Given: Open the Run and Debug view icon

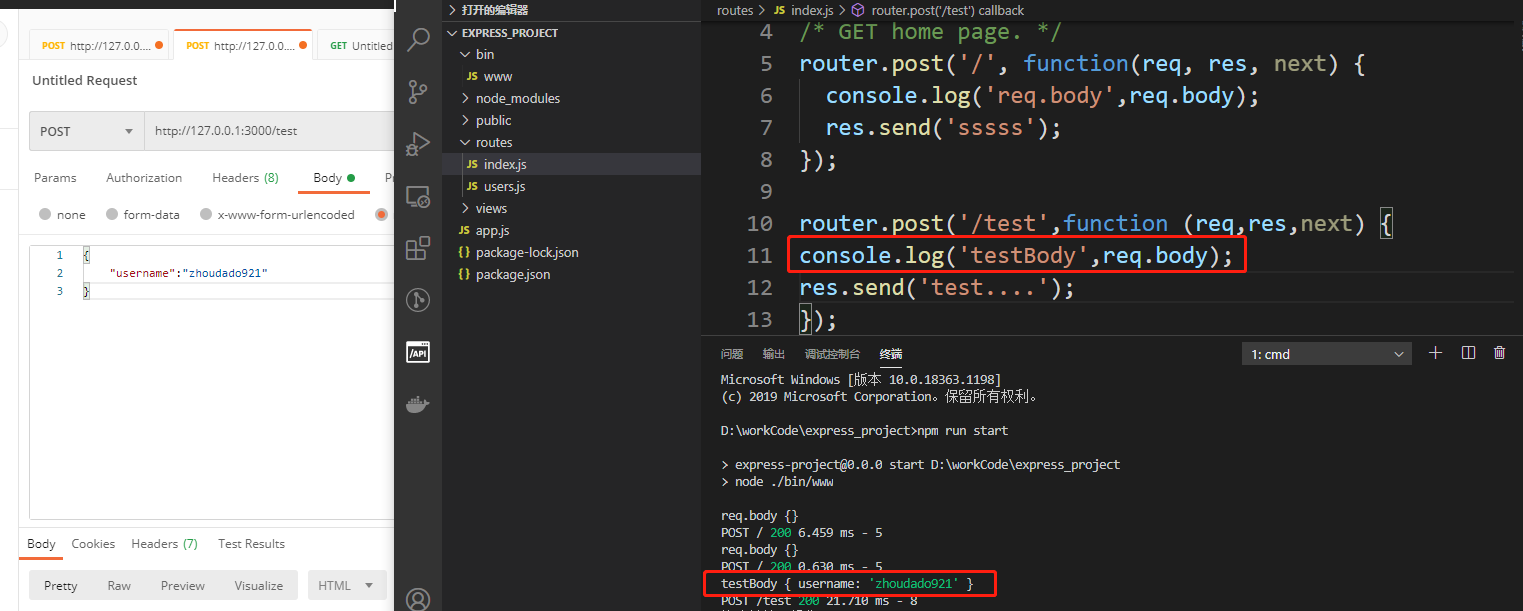Looking at the screenshot, I should pyautogui.click(x=418, y=145).
